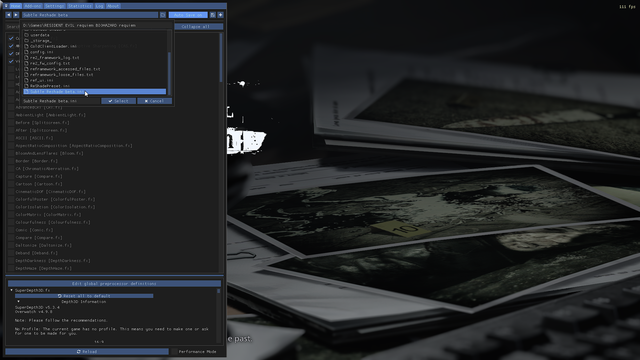
Task: Collapse the SuperDepth3D.fx section
Action: pyautogui.click(x=11, y=290)
